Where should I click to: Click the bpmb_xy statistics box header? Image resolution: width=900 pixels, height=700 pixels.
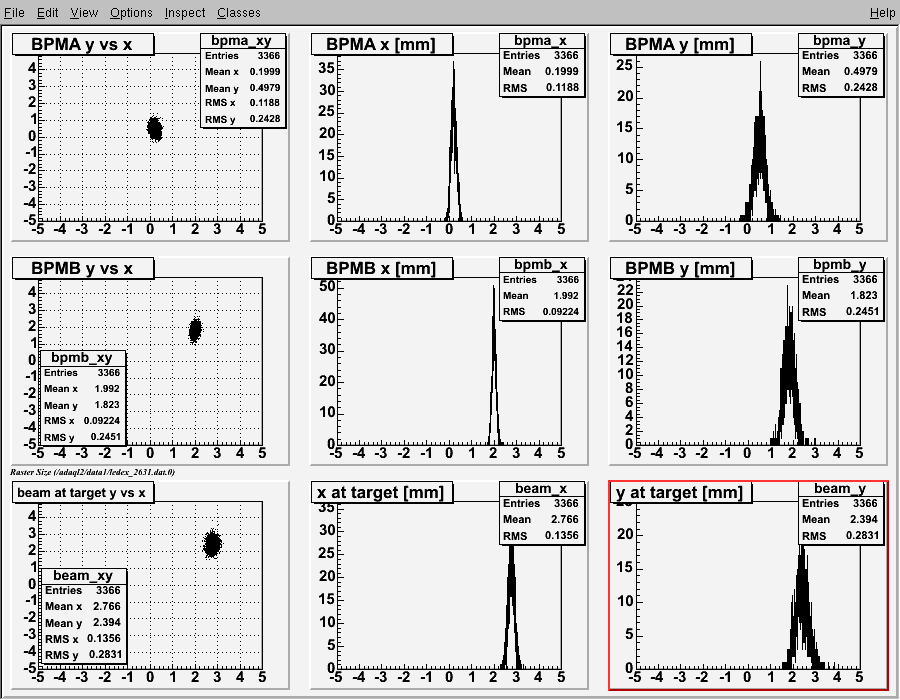pos(83,357)
